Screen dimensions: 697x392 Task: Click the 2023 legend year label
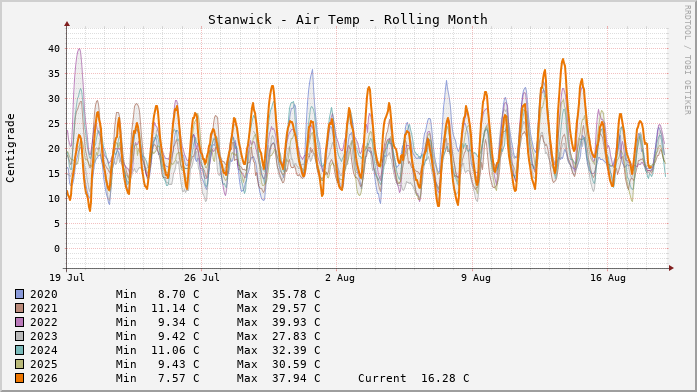pos(44,336)
